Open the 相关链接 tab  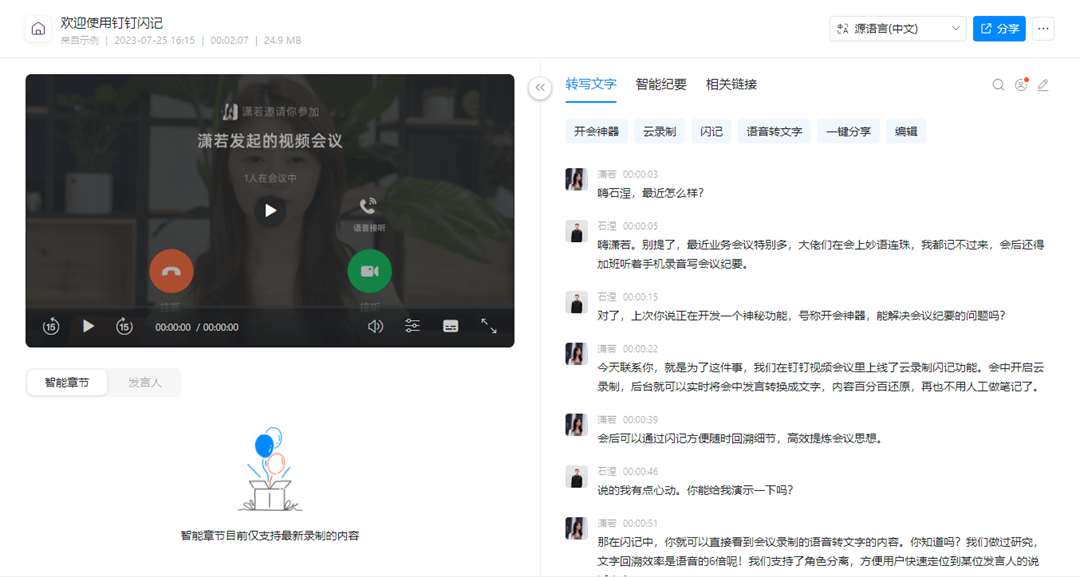click(x=731, y=84)
